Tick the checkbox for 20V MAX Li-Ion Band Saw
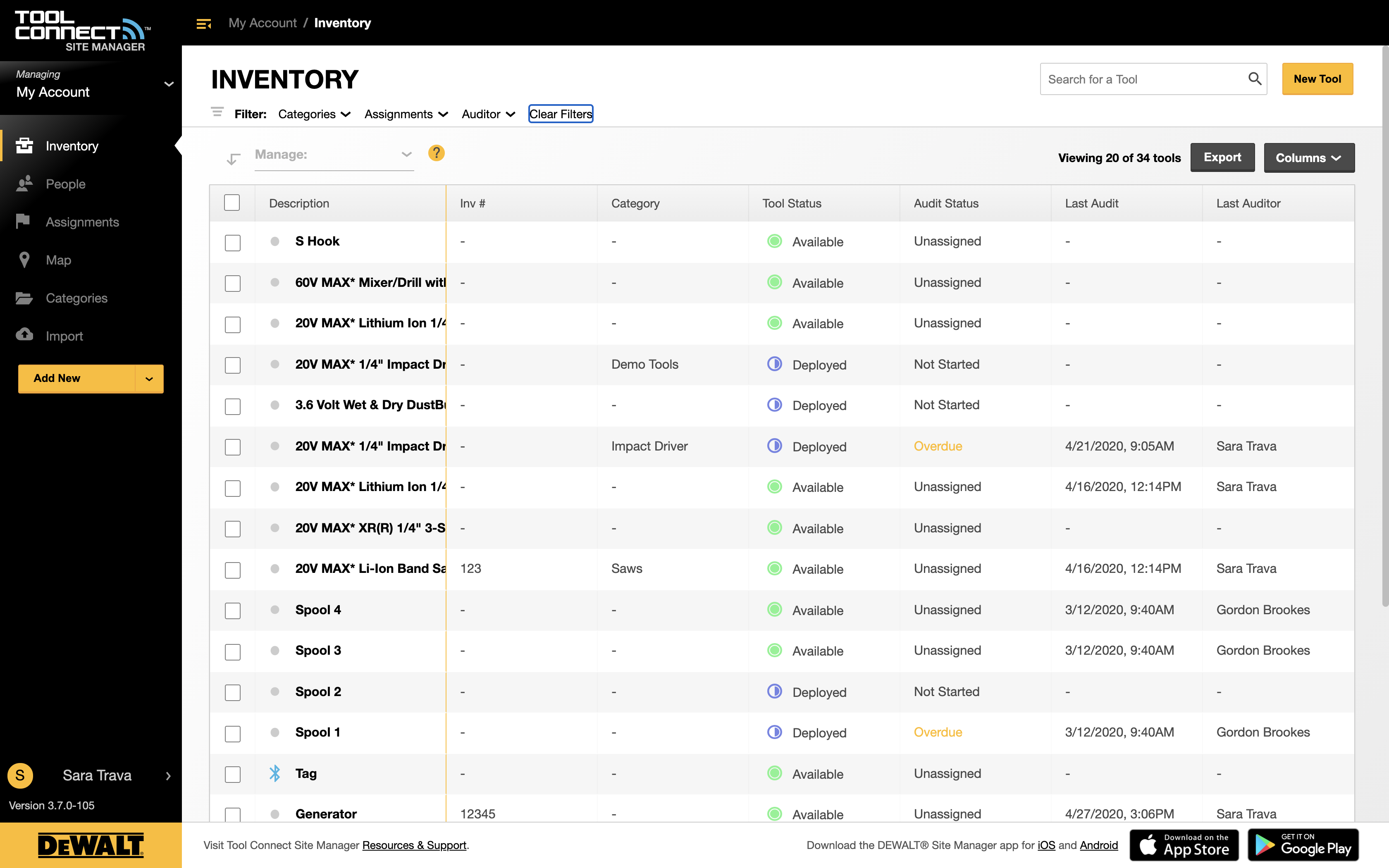This screenshot has height=868, width=1389. (232, 570)
